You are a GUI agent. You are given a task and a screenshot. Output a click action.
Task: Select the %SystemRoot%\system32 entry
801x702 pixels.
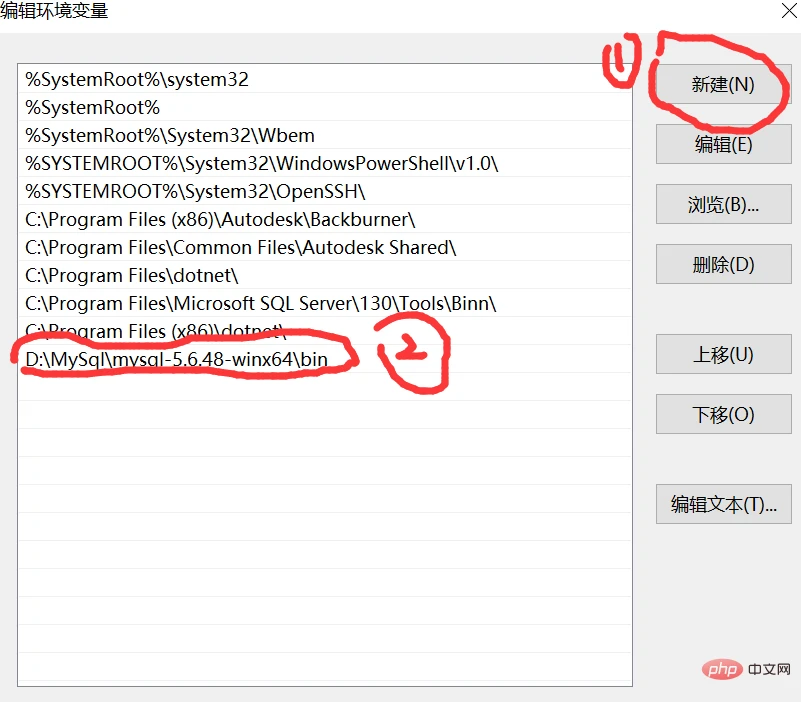coord(325,79)
